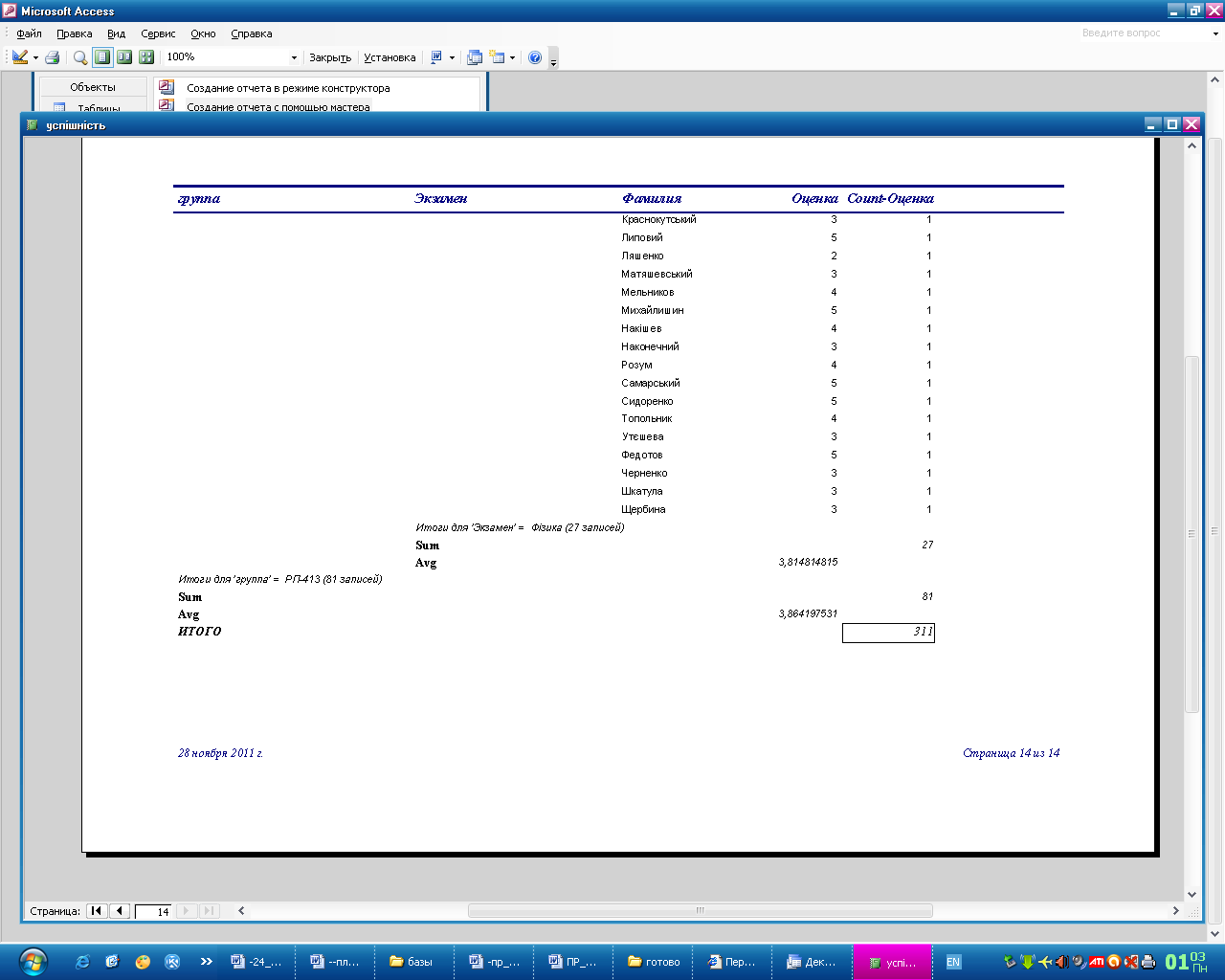
Task: Click the volume speaker tray icon
Action: [x=1061, y=962]
